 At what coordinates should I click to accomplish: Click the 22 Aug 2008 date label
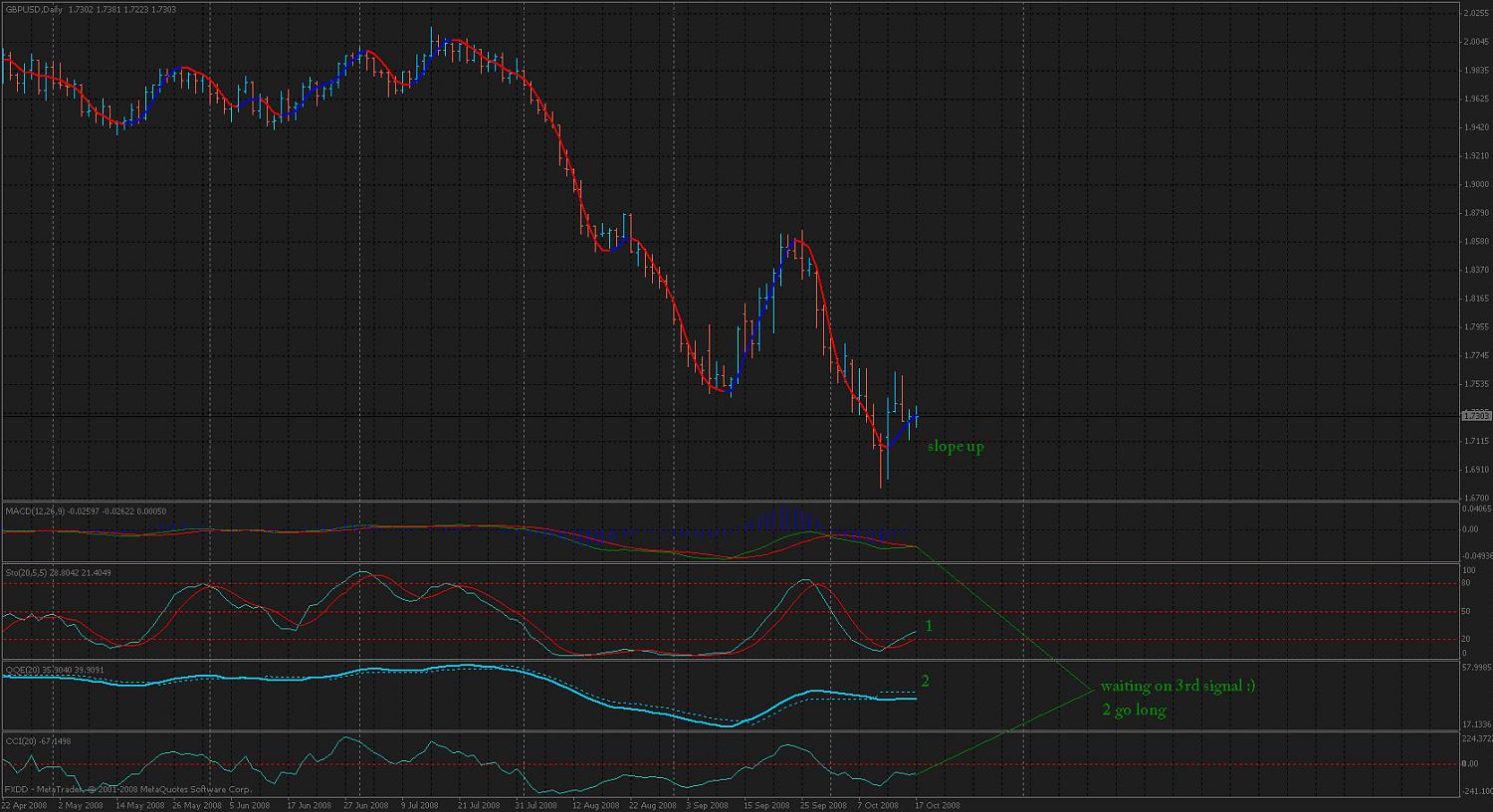click(x=655, y=805)
